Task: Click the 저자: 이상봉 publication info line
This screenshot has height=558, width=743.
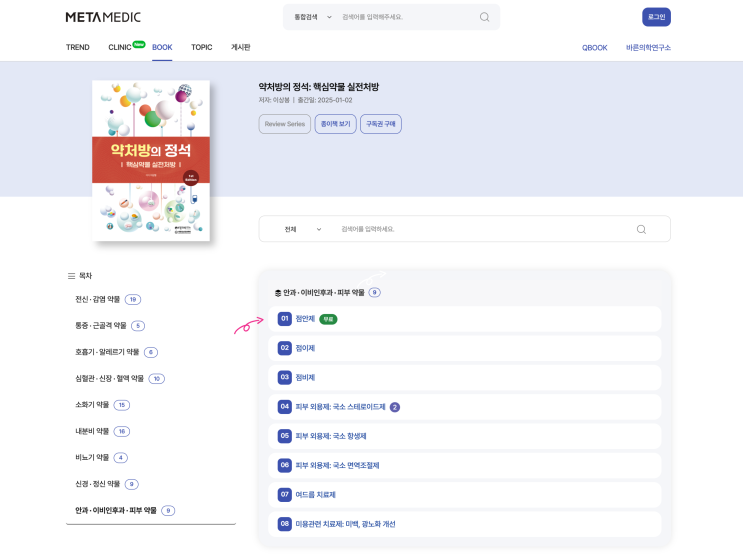Action: tap(305, 100)
